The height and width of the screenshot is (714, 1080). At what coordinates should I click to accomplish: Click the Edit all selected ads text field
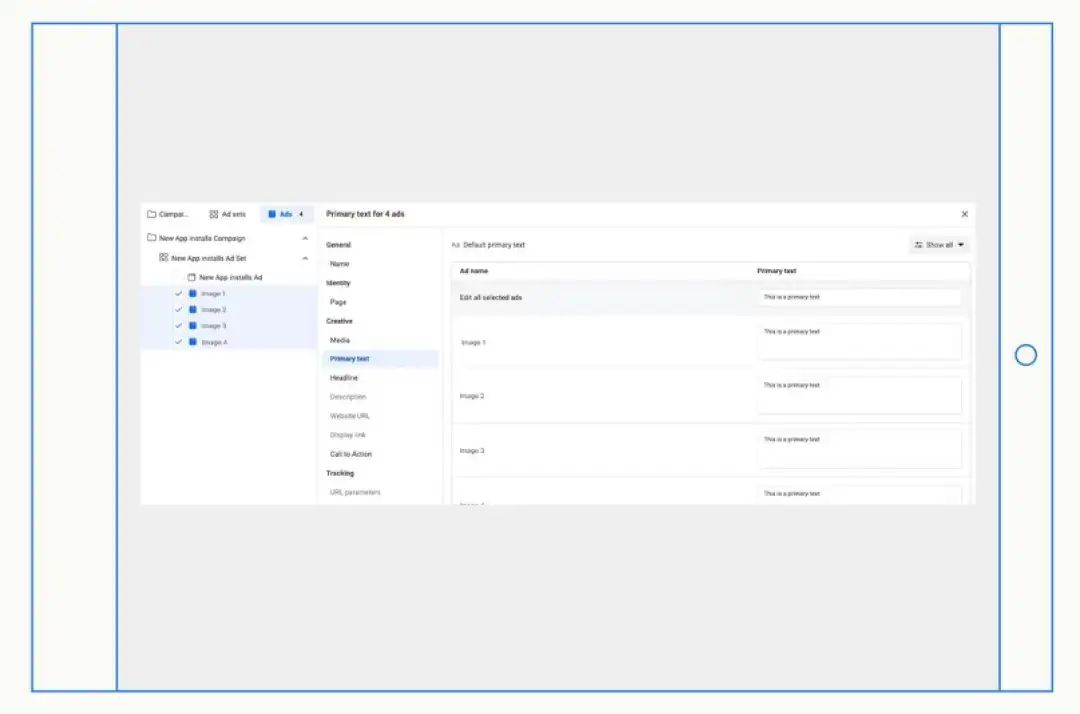(x=859, y=297)
